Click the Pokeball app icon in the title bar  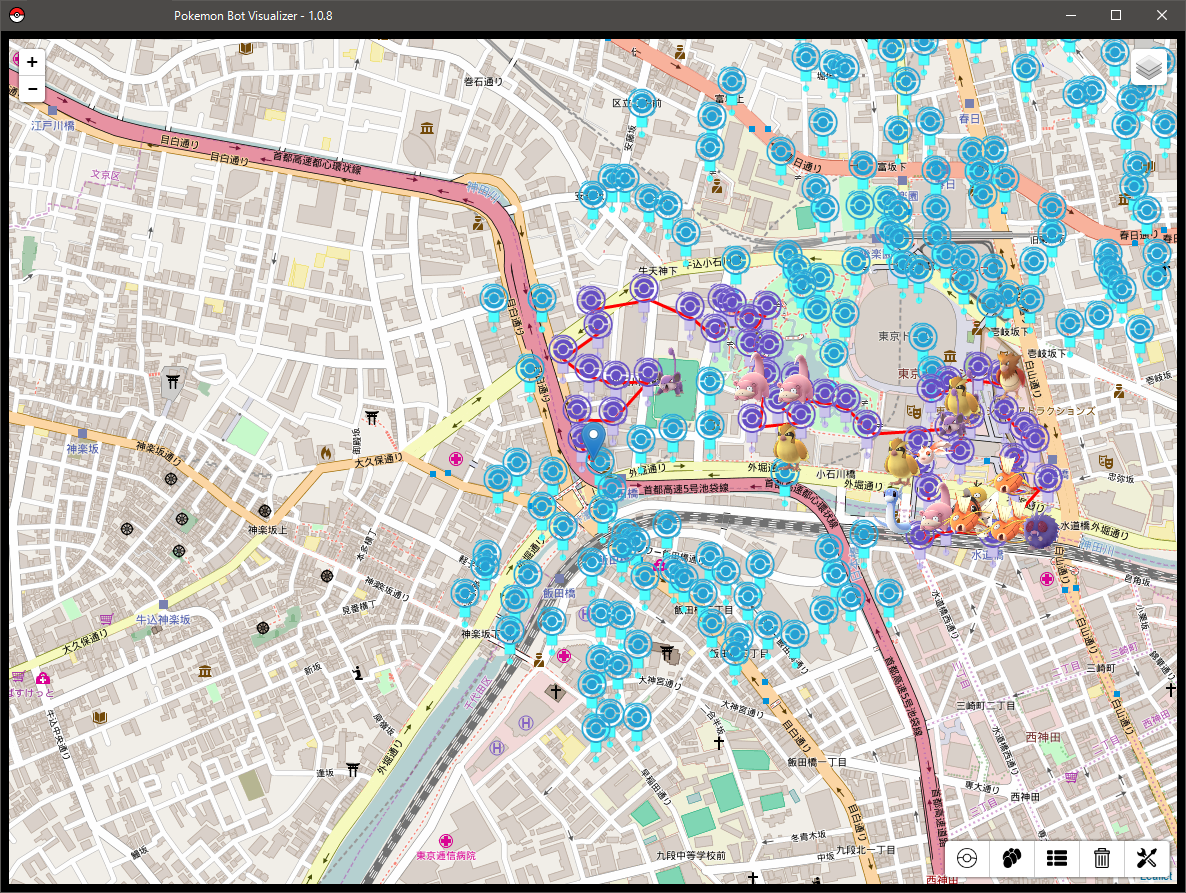pos(17,15)
